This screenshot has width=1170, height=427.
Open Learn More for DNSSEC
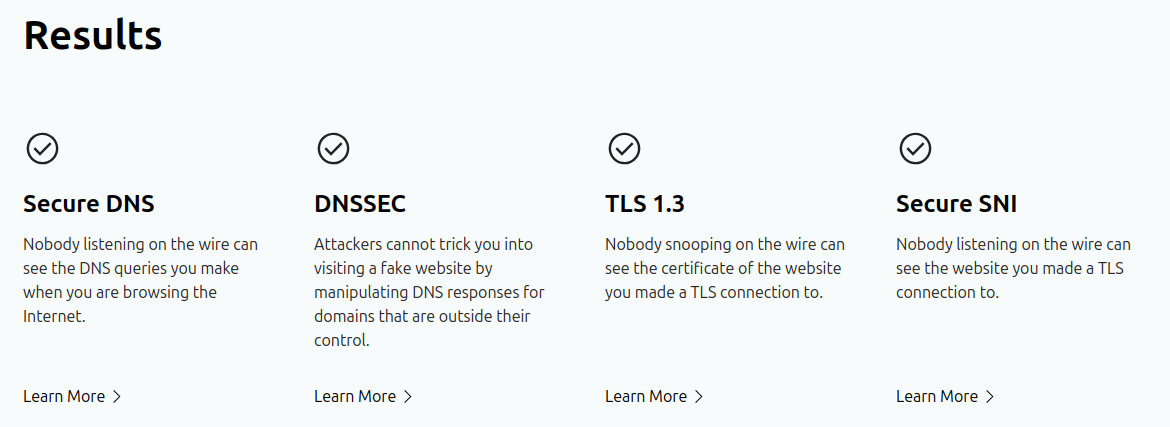click(355, 397)
